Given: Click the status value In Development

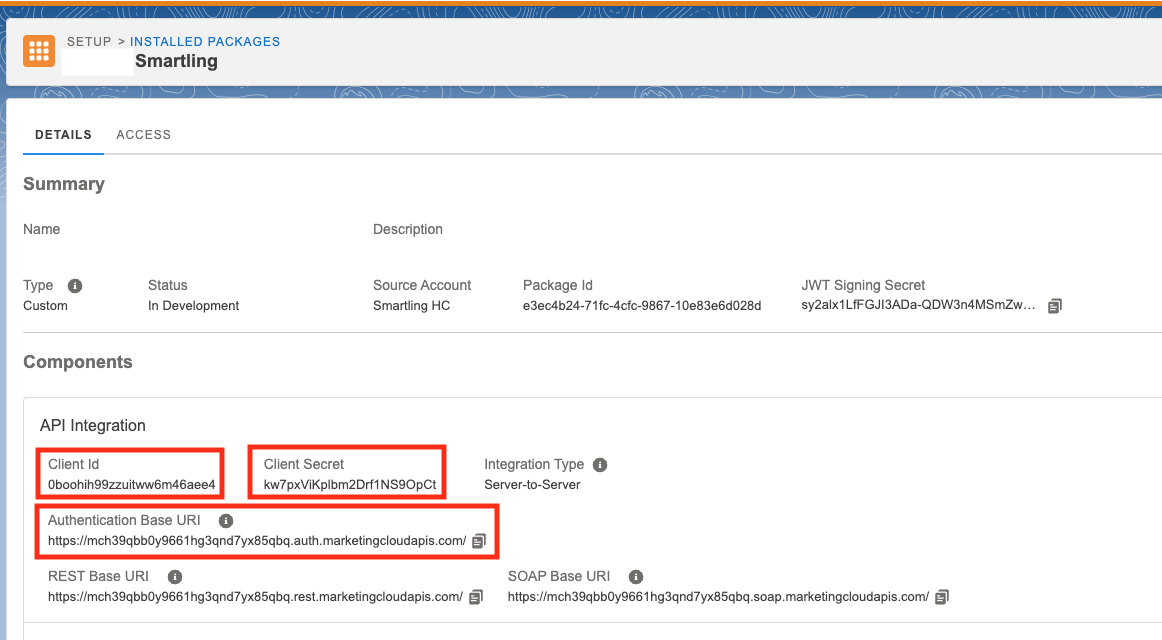Looking at the screenshot, I should tap(193, 306).
